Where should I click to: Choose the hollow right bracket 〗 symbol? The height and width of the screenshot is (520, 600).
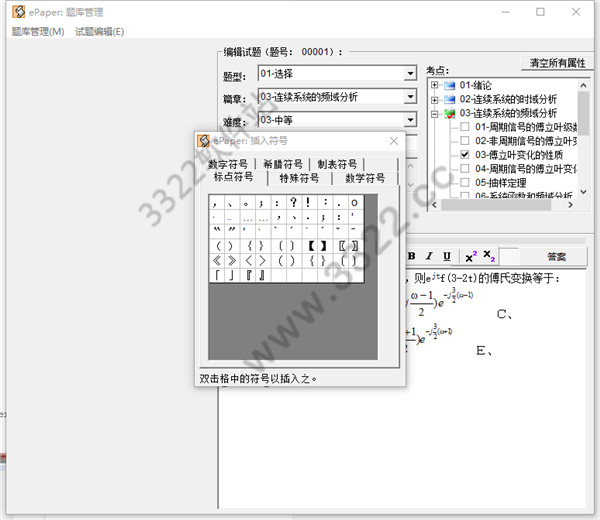tap(355, 246)
